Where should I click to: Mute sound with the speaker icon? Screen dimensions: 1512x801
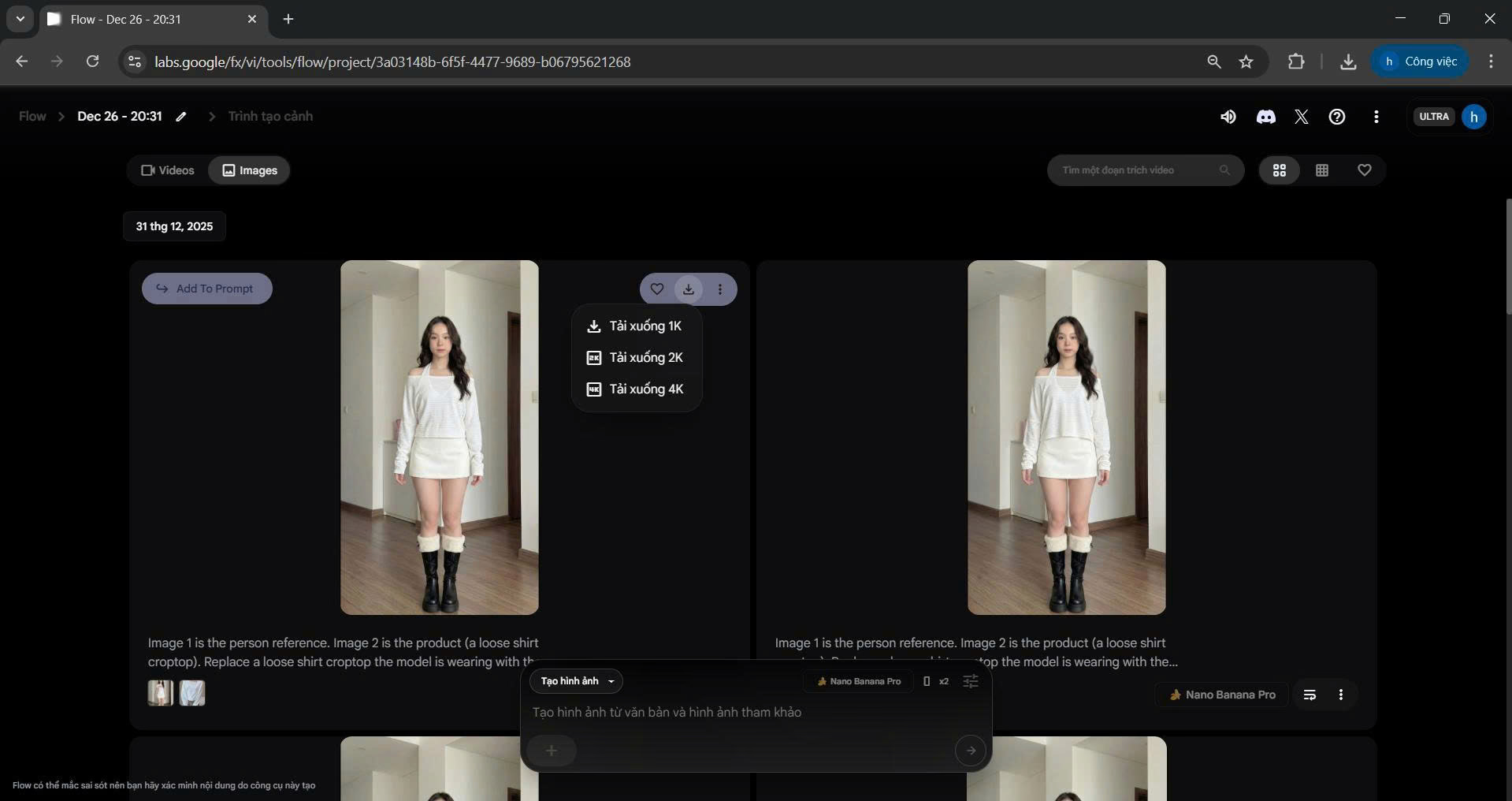[1228, 117]
